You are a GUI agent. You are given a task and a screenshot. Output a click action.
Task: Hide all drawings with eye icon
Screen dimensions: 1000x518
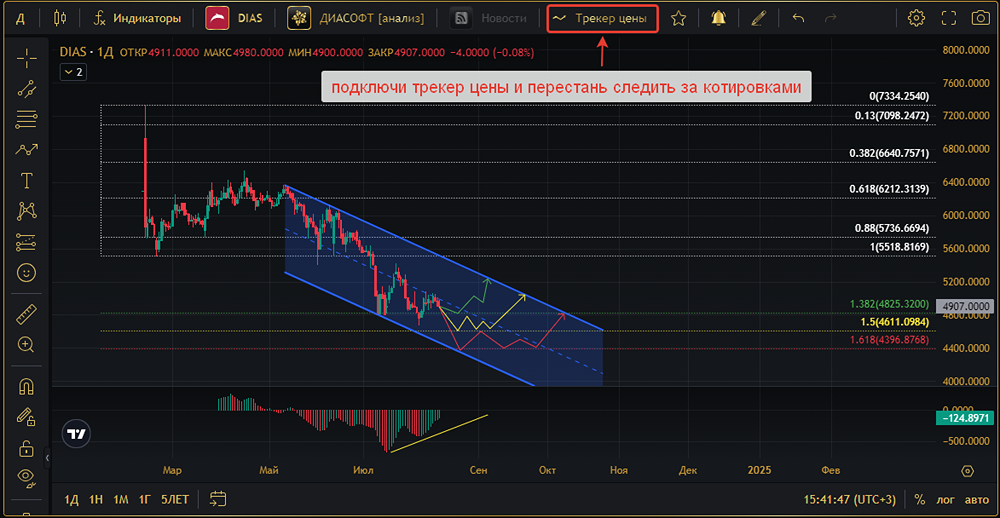[x=26, y=475]
